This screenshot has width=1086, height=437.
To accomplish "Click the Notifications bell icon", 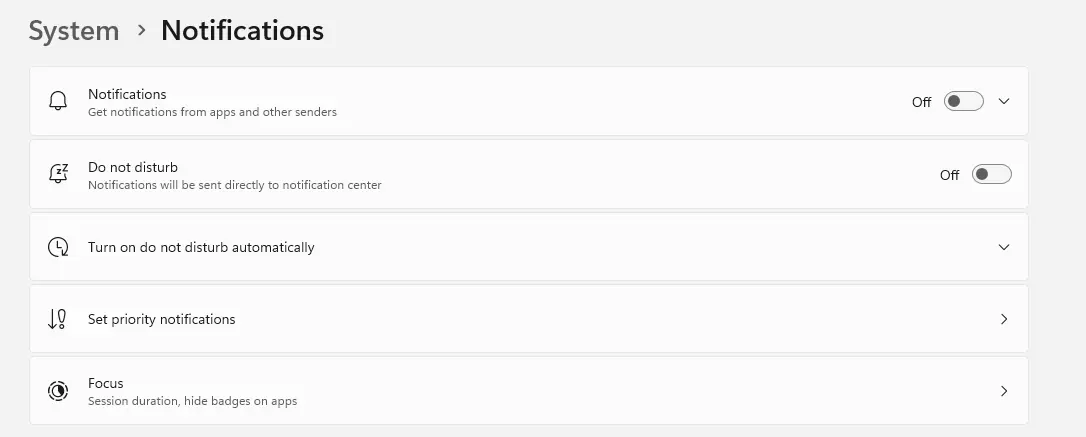I will pyautogui.click(x=58, y=101).
